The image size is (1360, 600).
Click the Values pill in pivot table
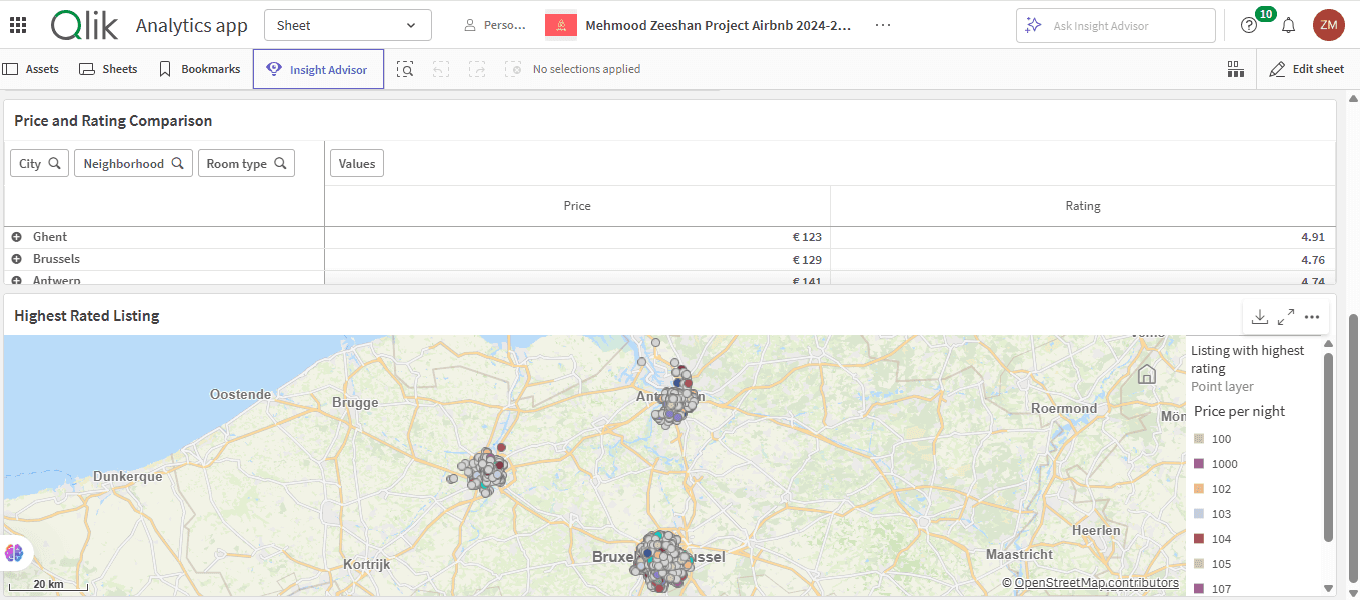pyautogui.click(x=357, y=163)
